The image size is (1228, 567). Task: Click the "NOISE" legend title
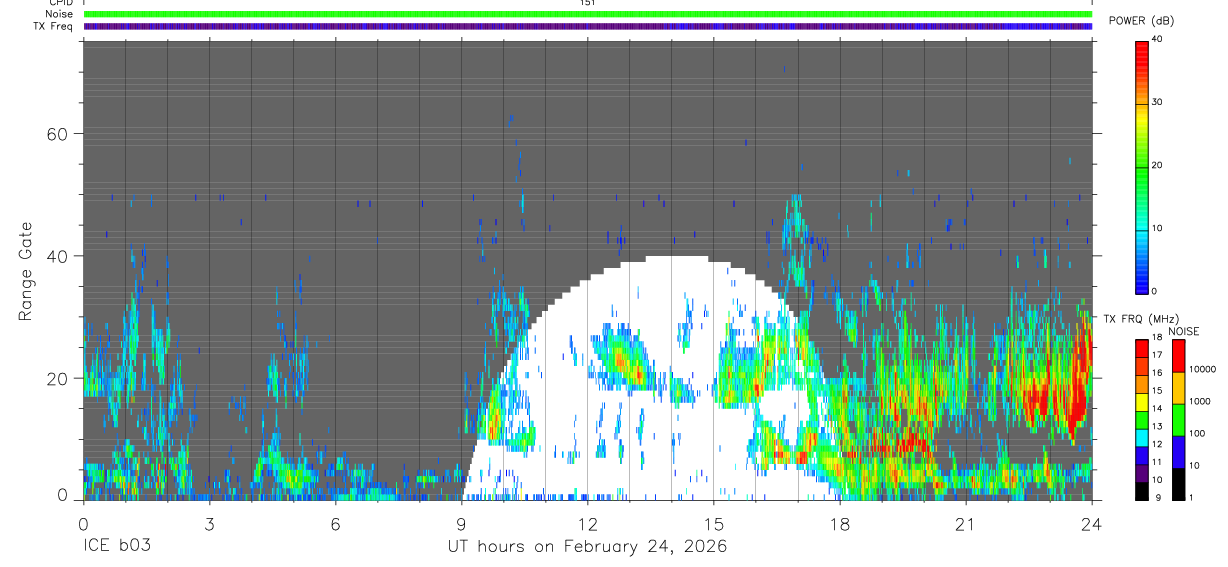tap(1185, 331)
